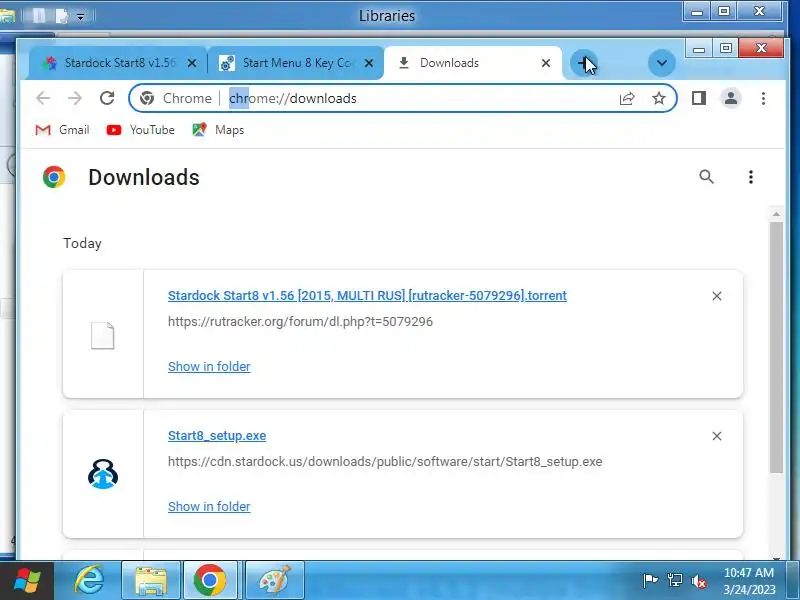
Task: Open the clock showing 10:47 AM
Action: coord(749,581)
